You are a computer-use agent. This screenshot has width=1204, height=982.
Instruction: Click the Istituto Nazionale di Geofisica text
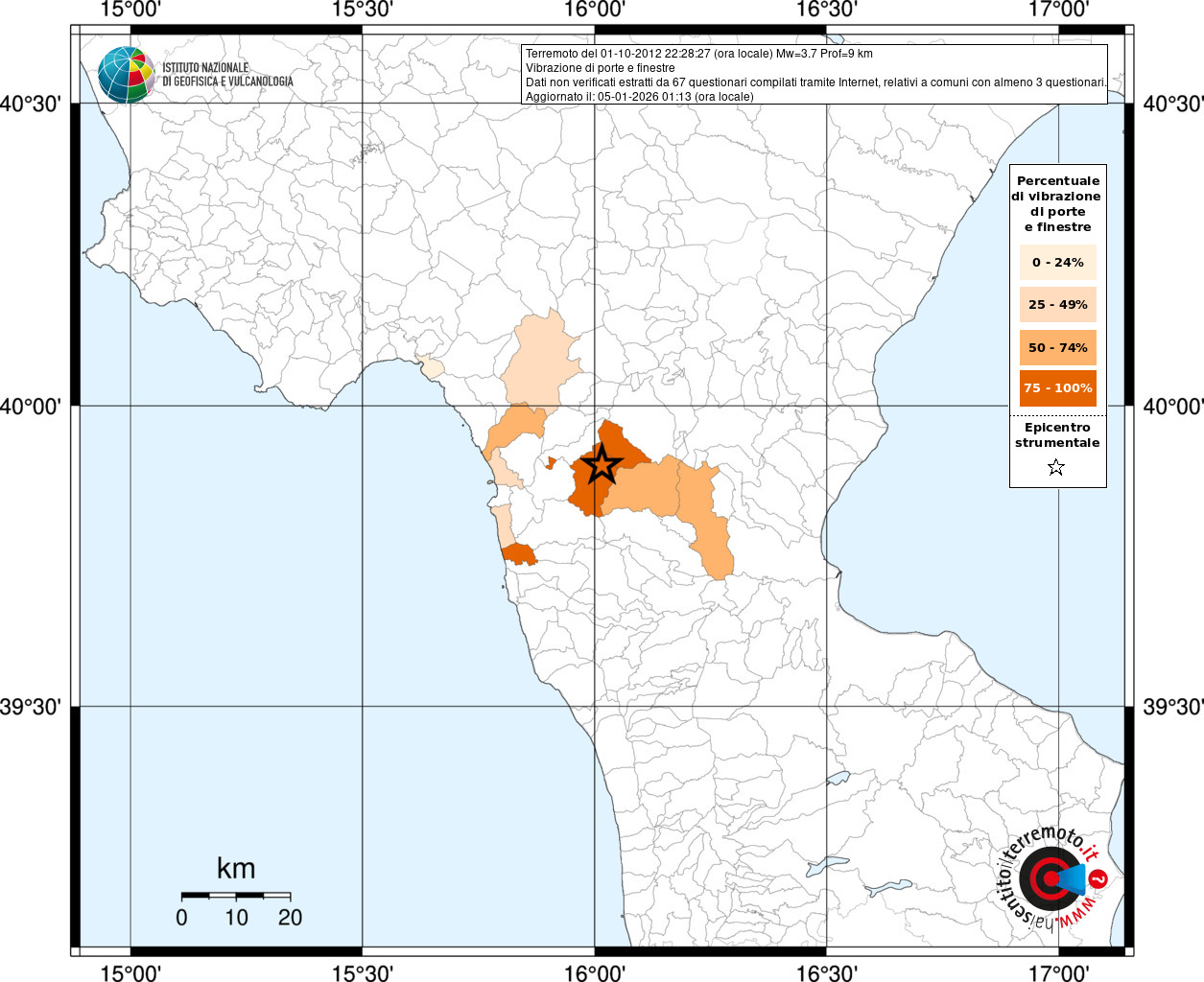coord(227,75)
